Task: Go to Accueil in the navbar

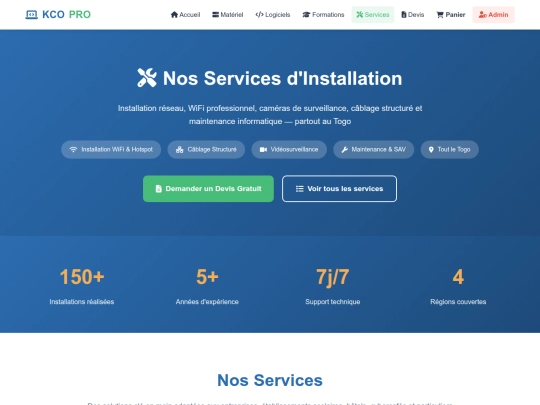Action: point(185,14)
